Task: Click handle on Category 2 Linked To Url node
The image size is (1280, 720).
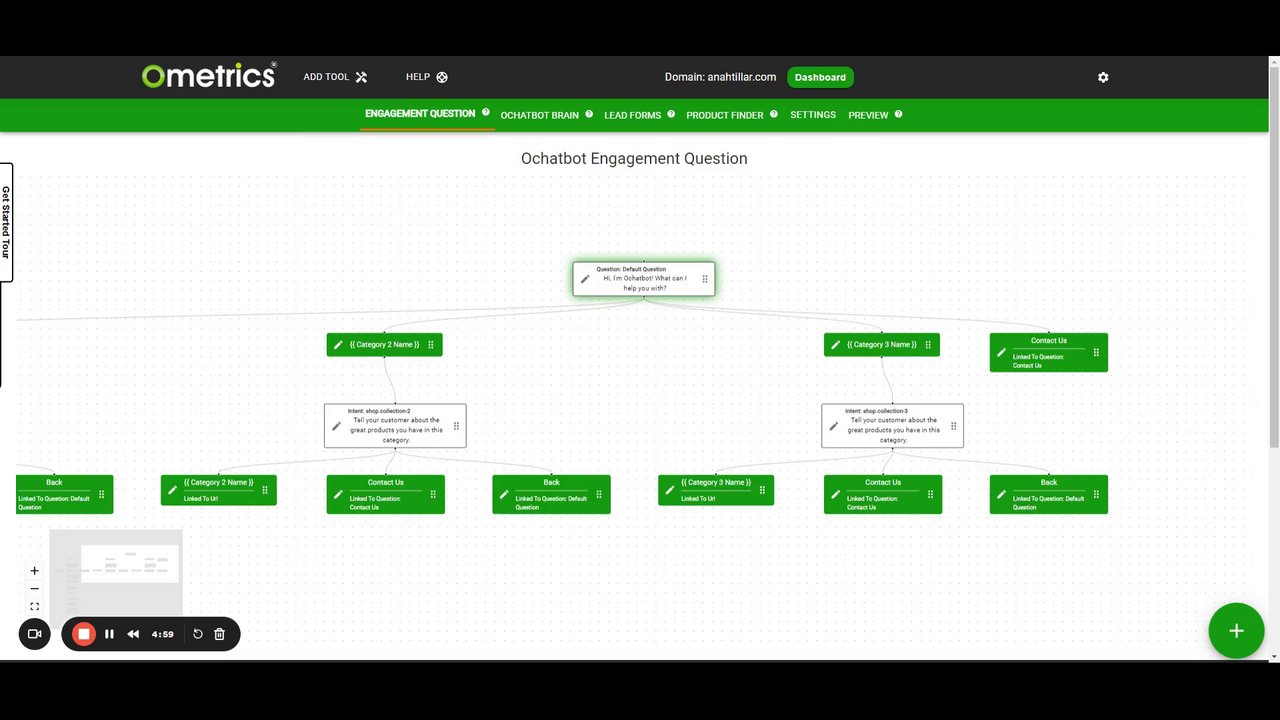Action: tap(265, 490)
